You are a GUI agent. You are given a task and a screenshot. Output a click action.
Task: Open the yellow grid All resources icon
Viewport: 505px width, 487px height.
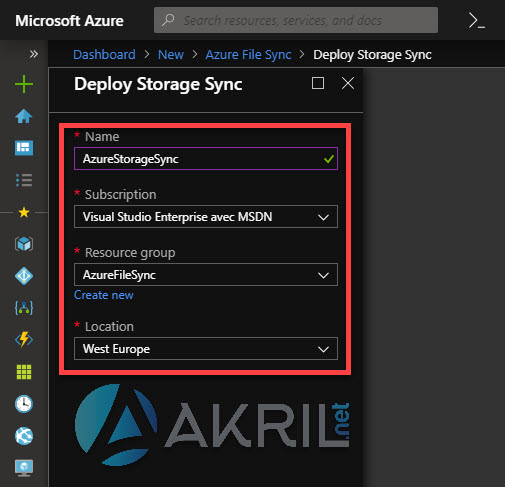pos(24,372)
